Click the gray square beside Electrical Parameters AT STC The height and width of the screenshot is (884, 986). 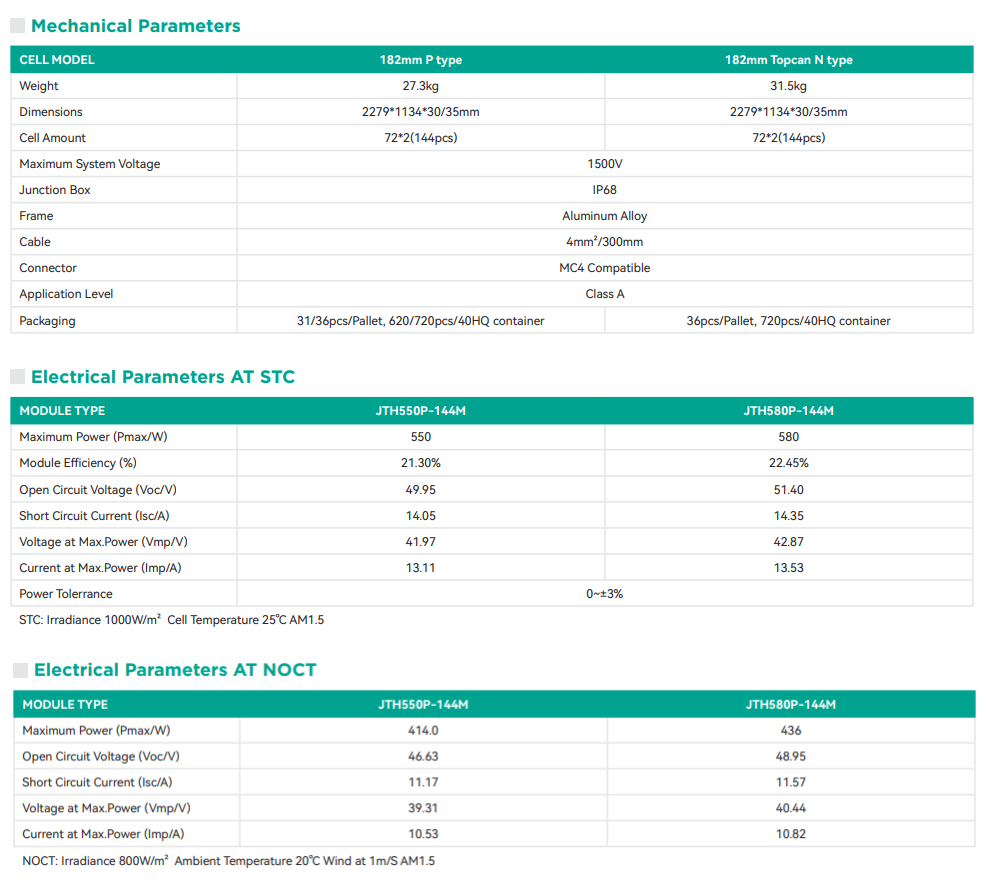17,377
